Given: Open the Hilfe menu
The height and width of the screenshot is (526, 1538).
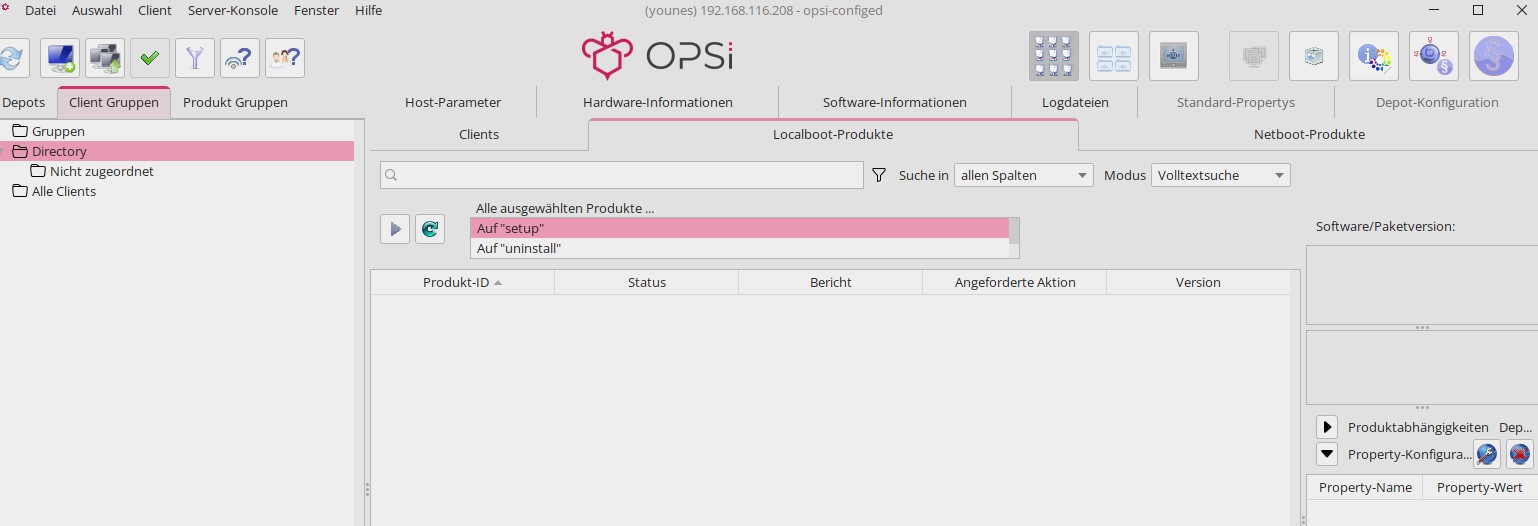Looking at the screenshot, I should (x=368, y=10).
